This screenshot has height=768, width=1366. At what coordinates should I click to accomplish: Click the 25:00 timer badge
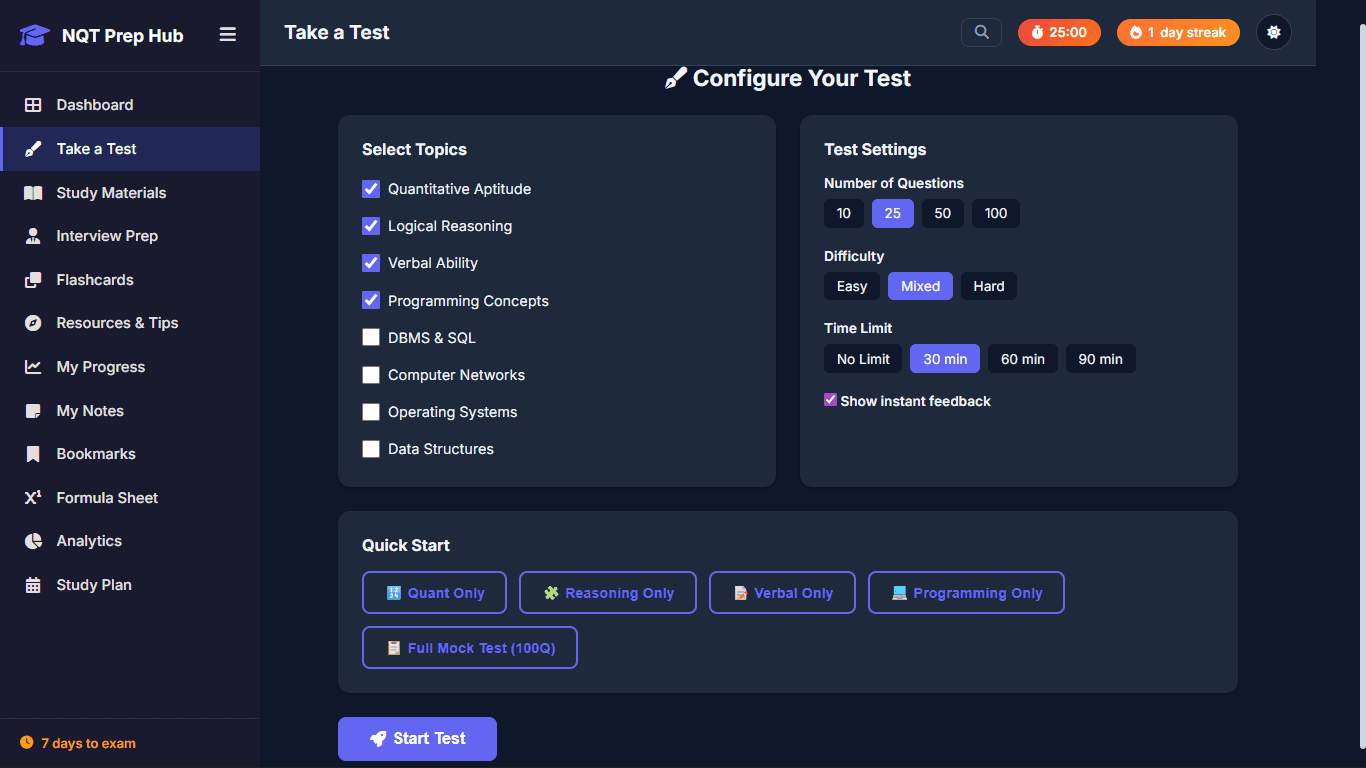(x=1059, y=32)
